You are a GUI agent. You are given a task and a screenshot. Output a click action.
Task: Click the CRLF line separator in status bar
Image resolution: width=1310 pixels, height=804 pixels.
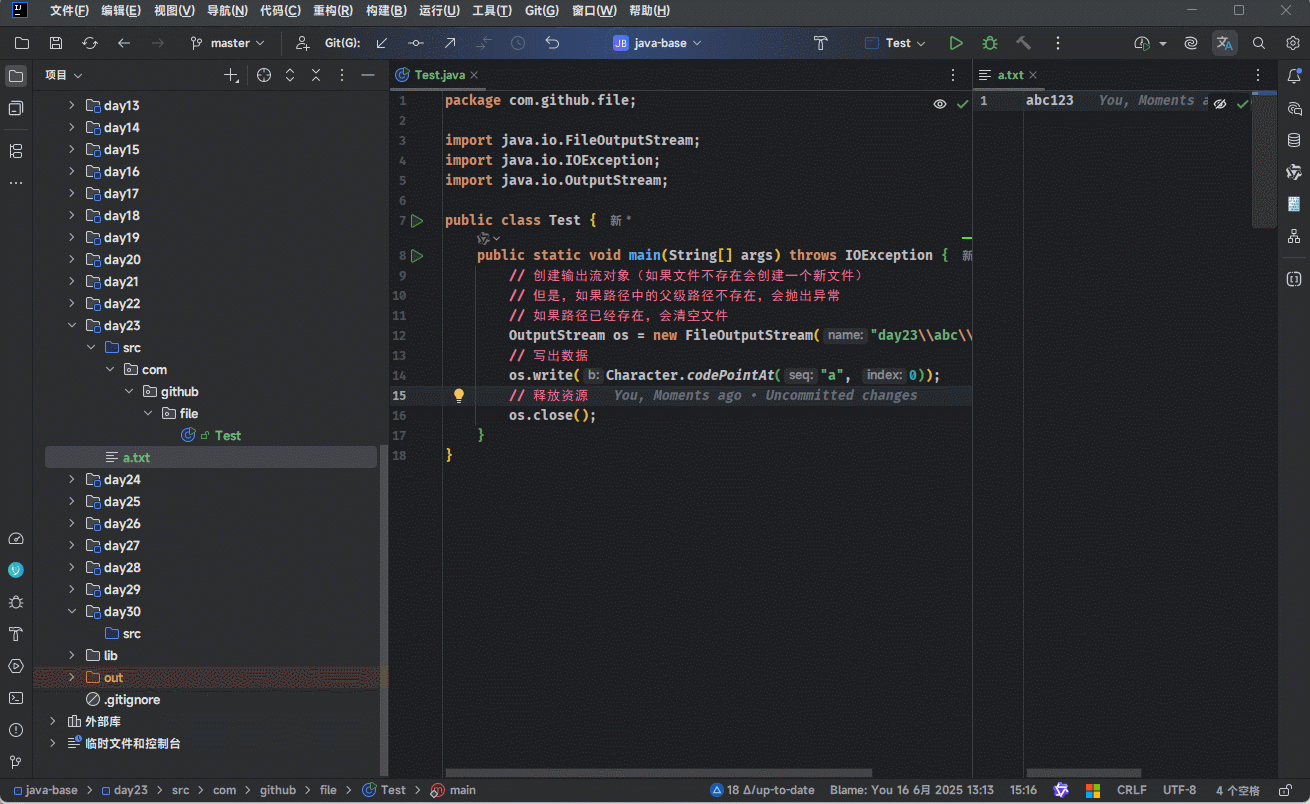pos(1131,790)
